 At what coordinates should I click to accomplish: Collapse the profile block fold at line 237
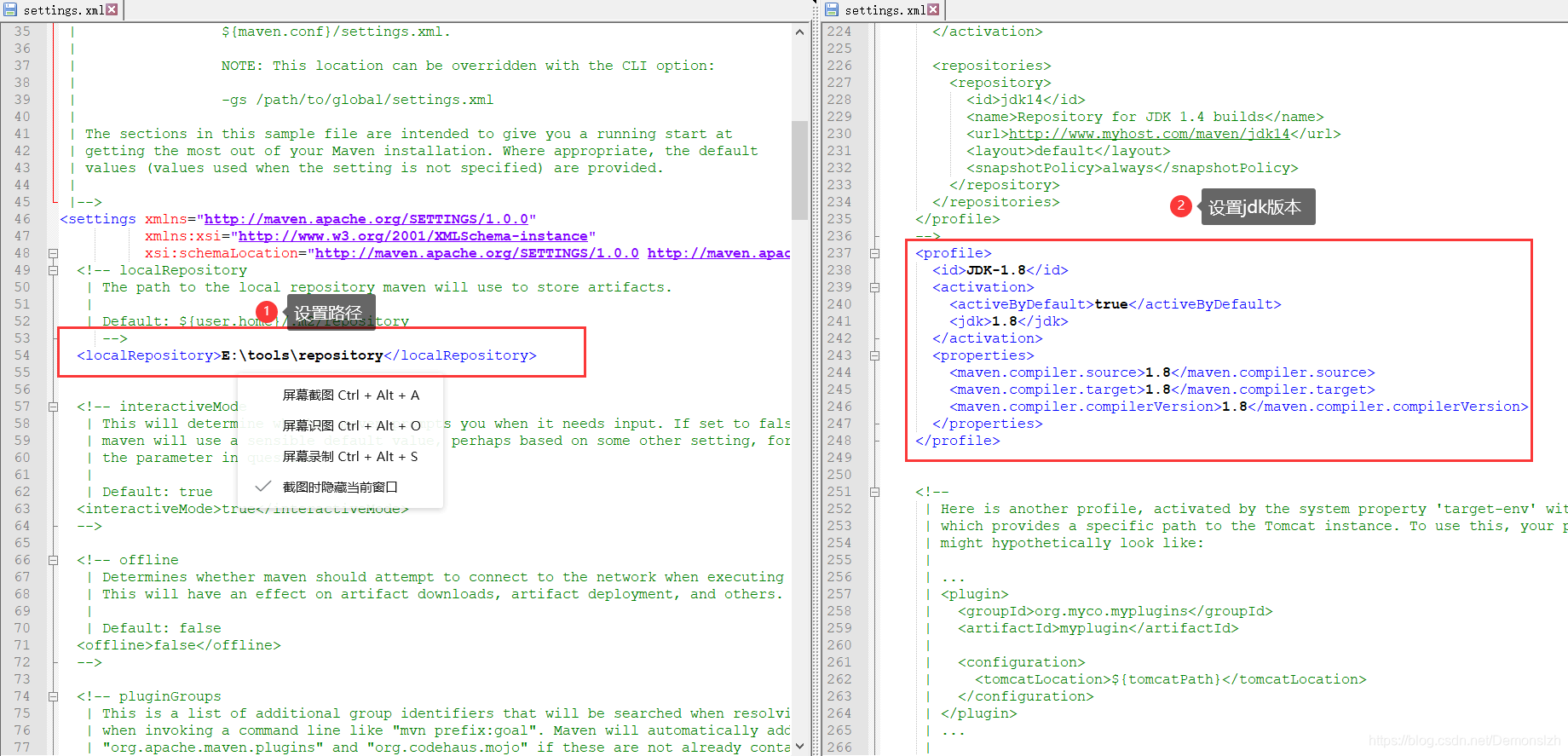[874, 253]
